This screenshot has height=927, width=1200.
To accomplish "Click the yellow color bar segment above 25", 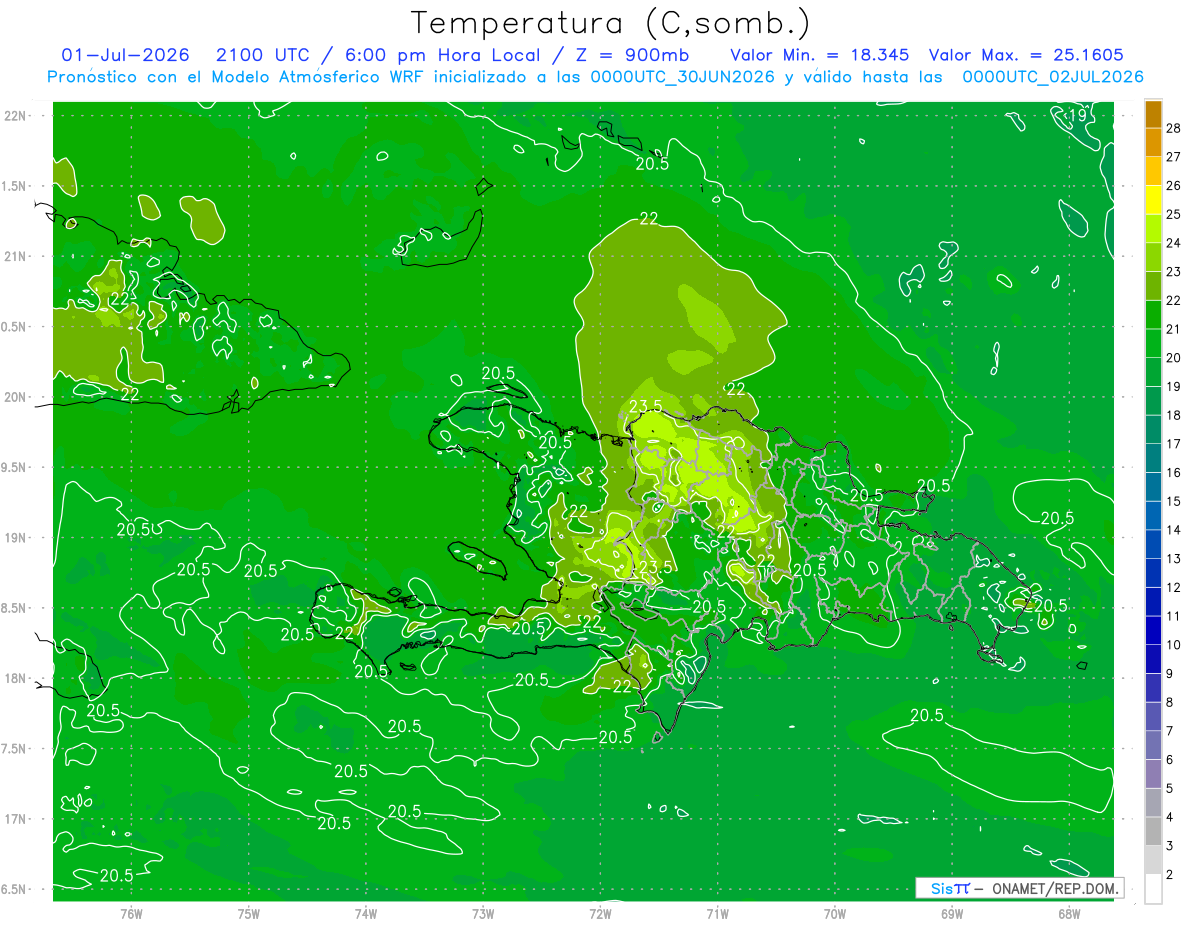I will pyautogui.click(x=1153, y=200).
